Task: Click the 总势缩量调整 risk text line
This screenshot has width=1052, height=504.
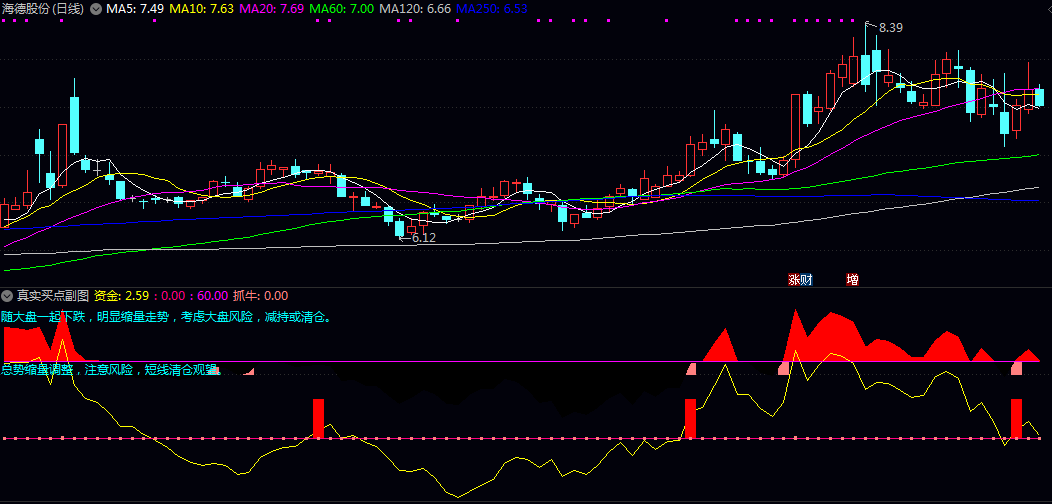Action: [x=111, y=369]
